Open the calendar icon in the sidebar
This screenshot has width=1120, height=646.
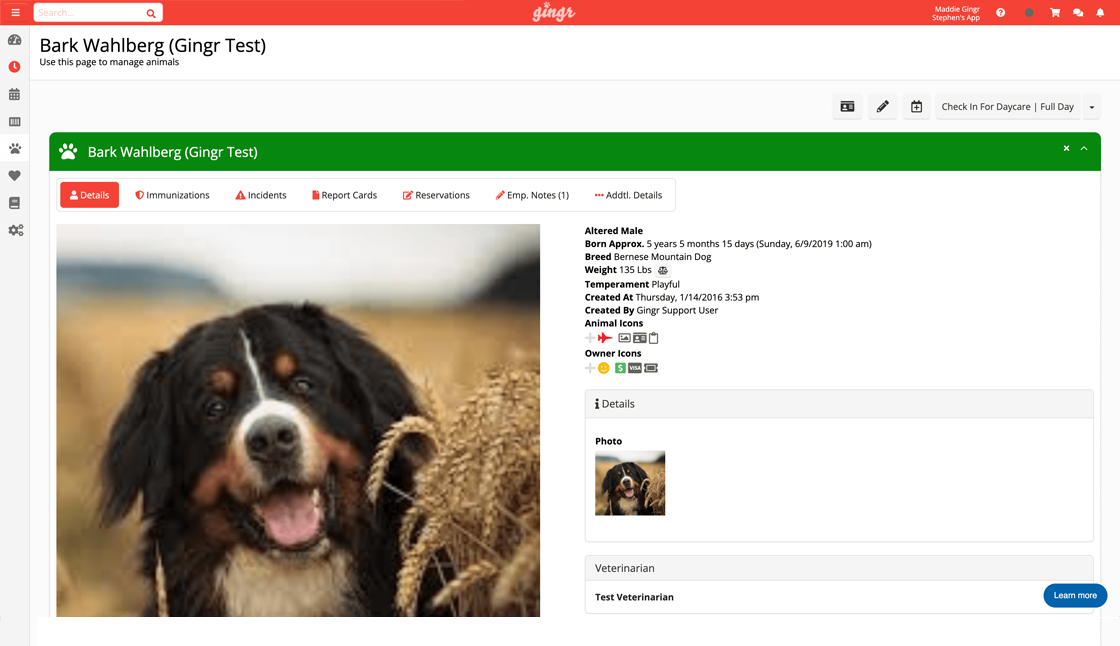[x=14, y=94]
